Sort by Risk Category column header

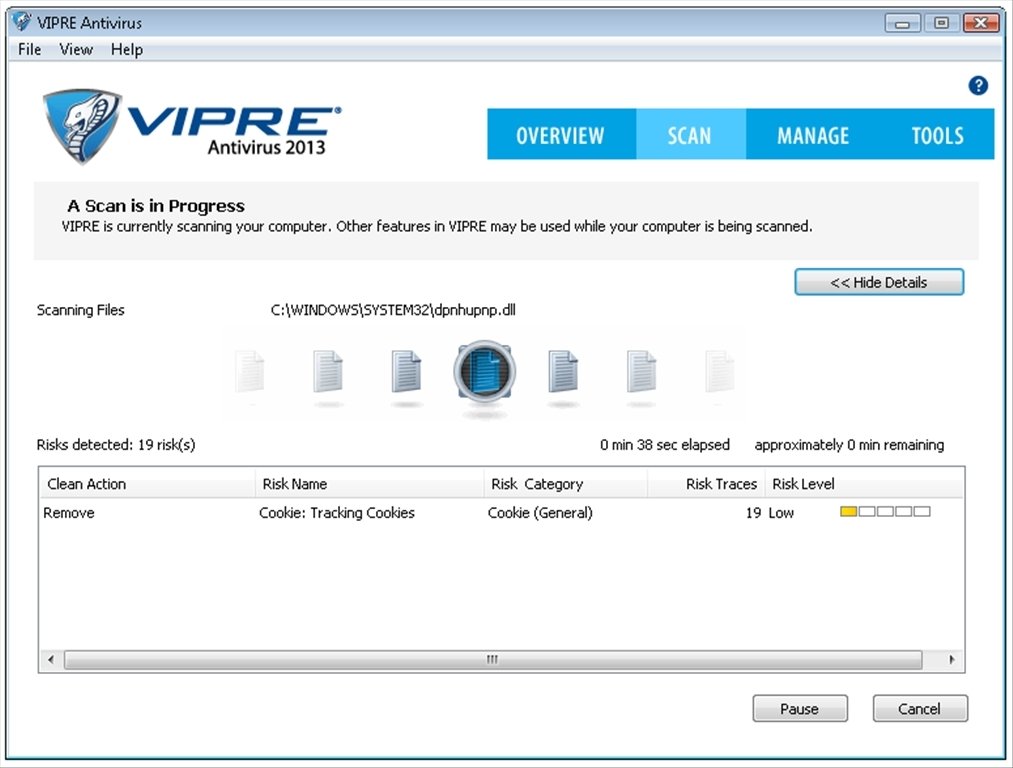coord(565,484)
